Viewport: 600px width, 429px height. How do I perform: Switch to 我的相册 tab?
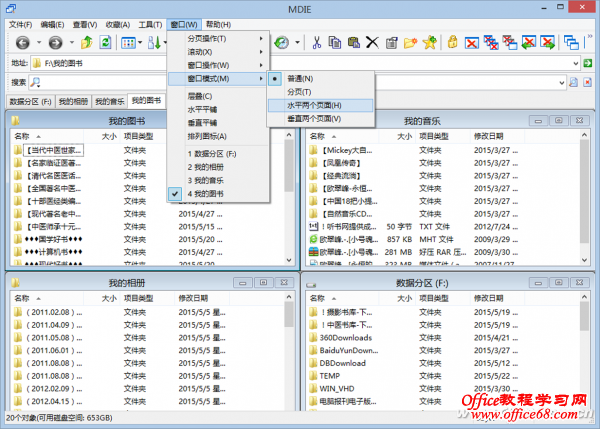pyautogui.click(x=73, y=101)
